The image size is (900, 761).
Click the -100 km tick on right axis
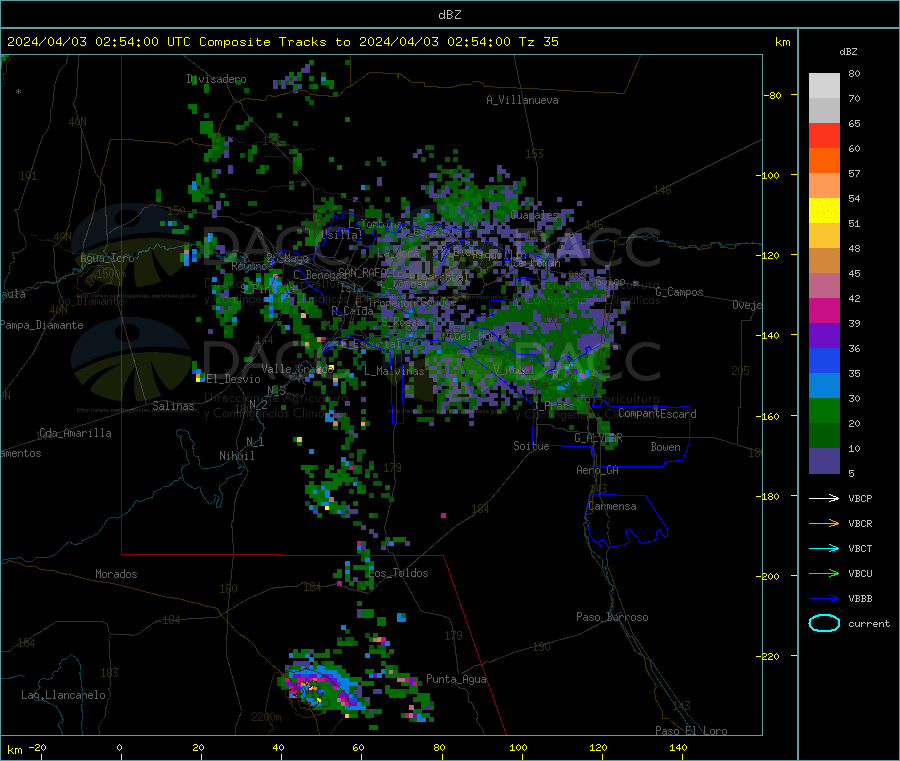click(770, 175)
